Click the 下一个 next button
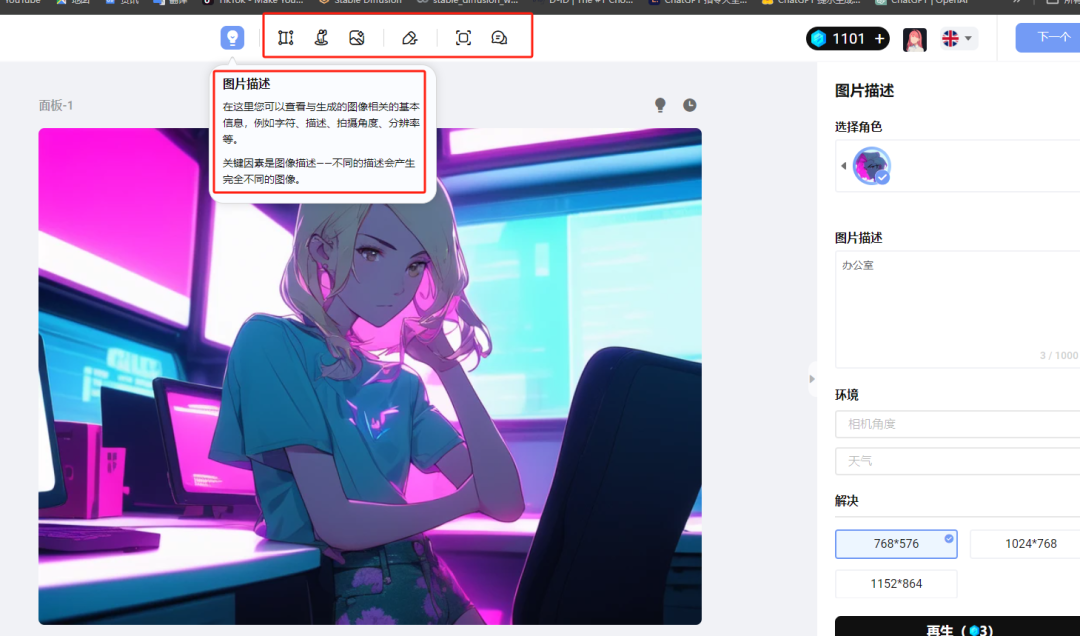This screenshot has height=636, width=1080. click(1048, 37)
